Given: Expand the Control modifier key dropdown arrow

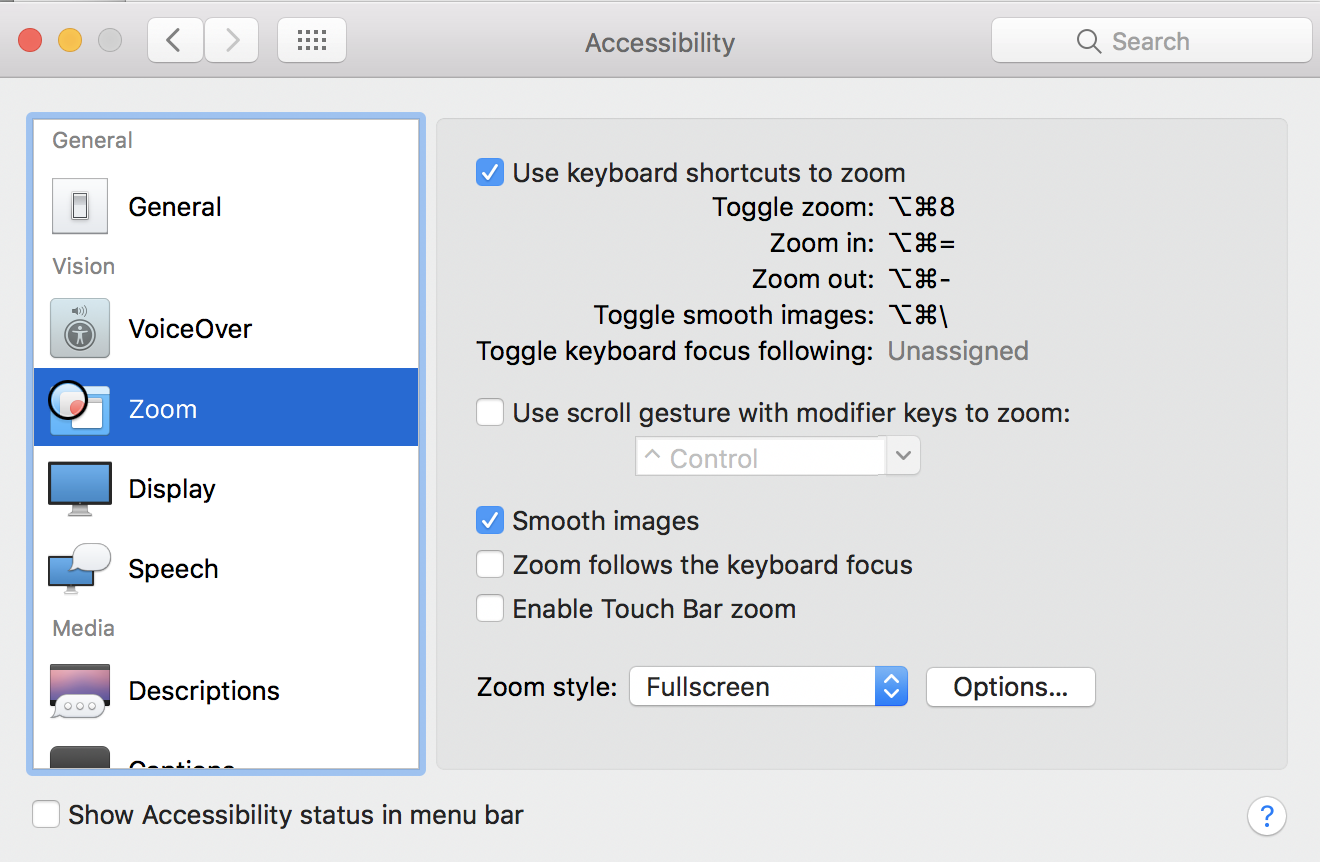Looking at the screenshot, I should [904, 457].
